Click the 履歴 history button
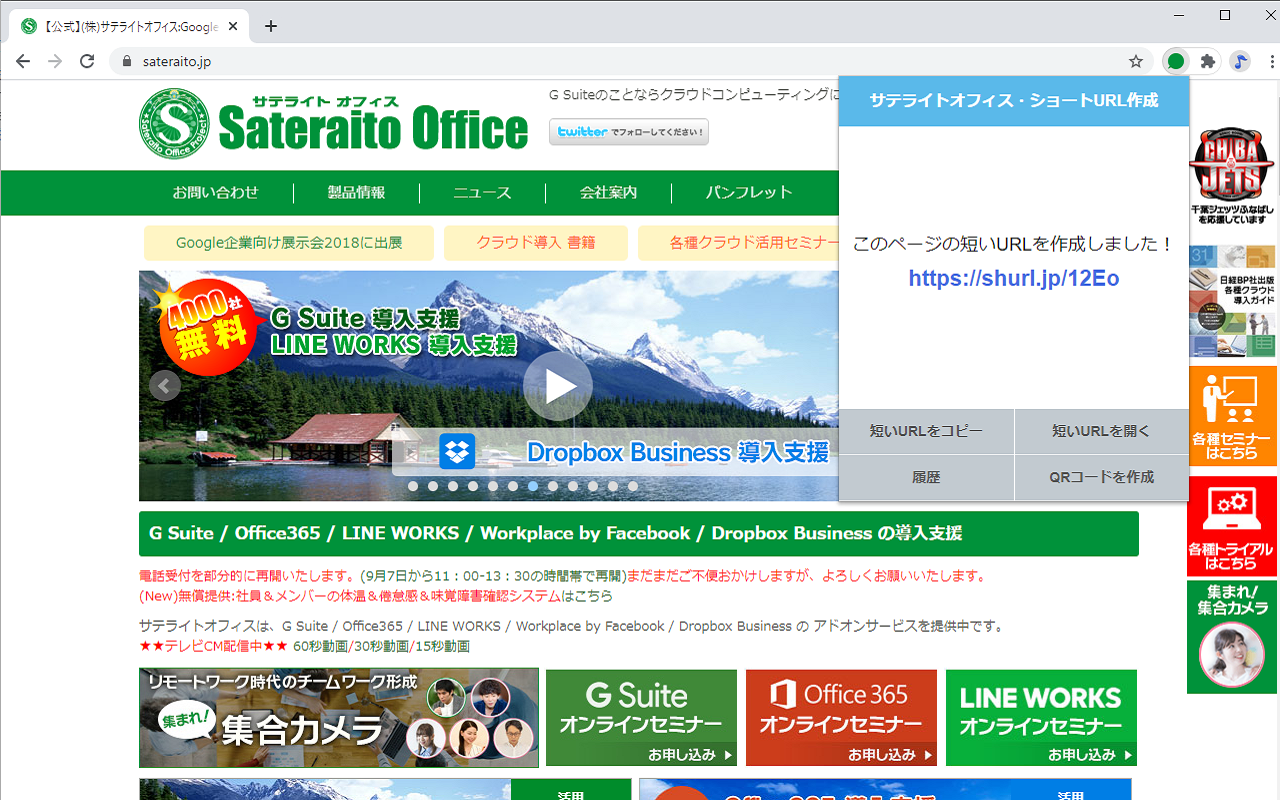The width and height of the screenshot is (1280, 800). pos(926,478)
